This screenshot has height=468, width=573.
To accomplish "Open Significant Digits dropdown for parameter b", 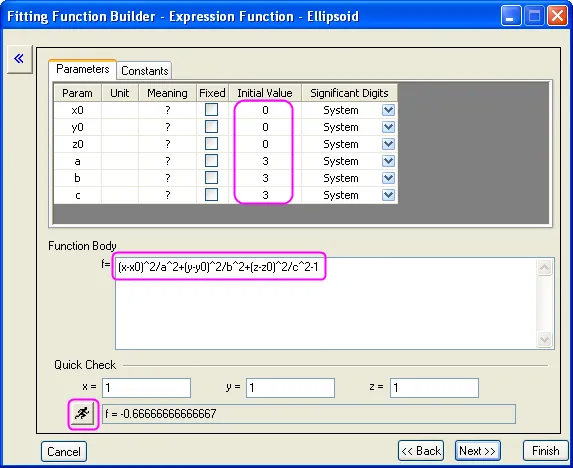I will coord(388,178).
